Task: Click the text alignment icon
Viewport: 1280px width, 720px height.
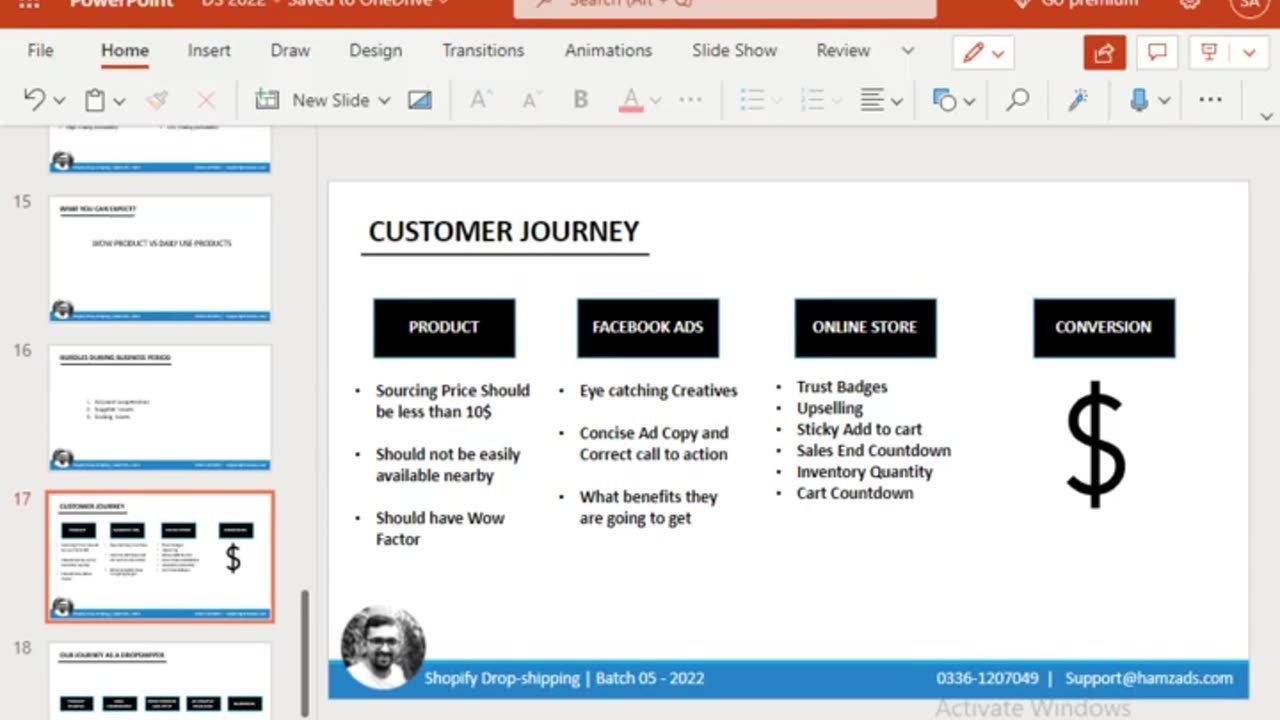Action: tap(872, 100)
